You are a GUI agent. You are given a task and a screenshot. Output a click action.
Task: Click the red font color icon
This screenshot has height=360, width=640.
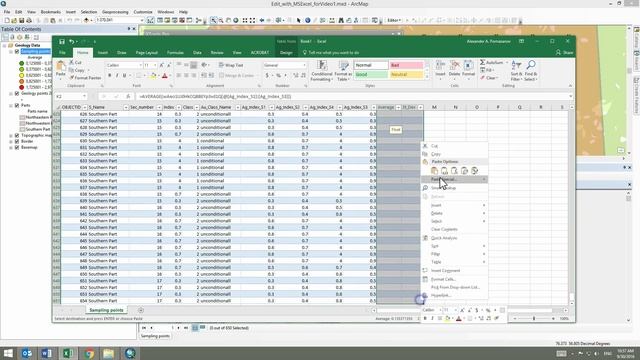(165, 76)
